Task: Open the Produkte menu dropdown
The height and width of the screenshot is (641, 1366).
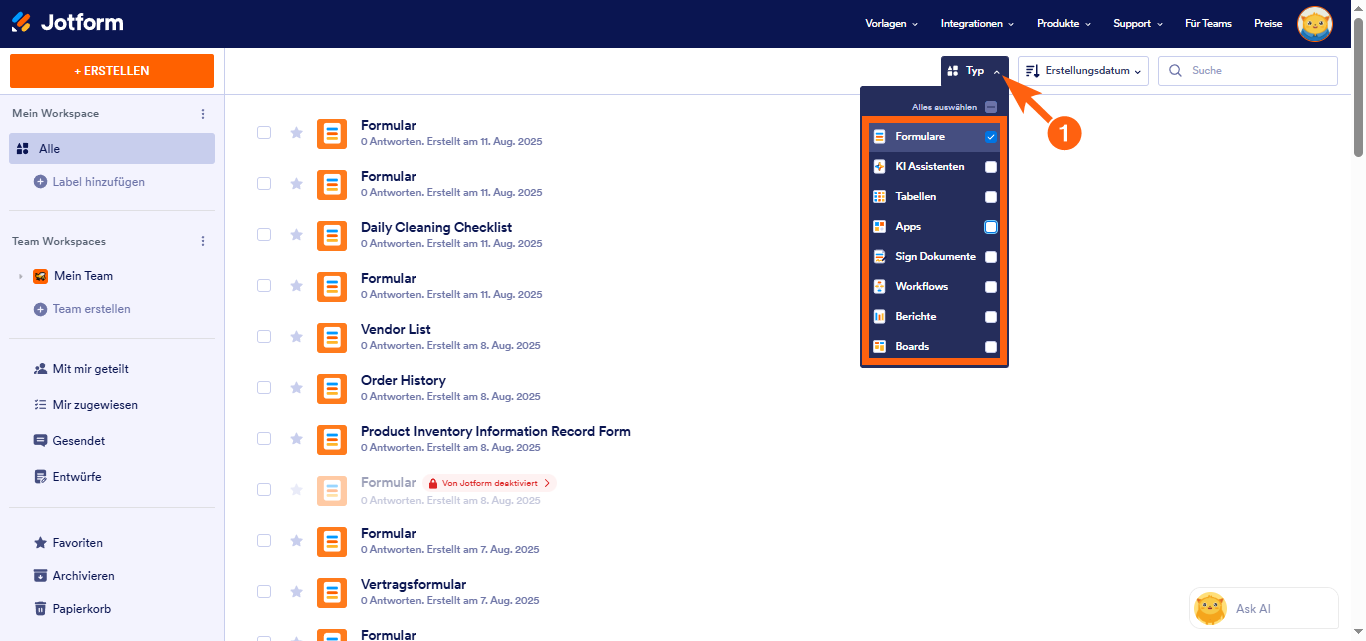Action: 1064,23
